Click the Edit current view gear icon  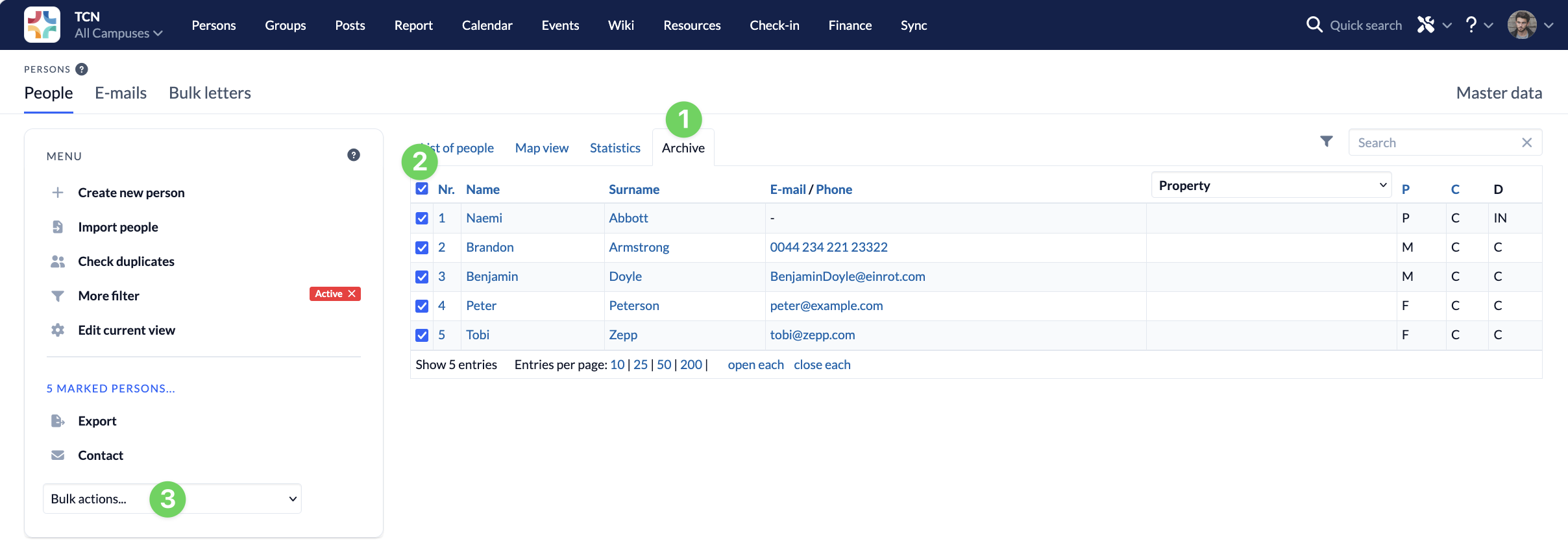coord(58,330)
